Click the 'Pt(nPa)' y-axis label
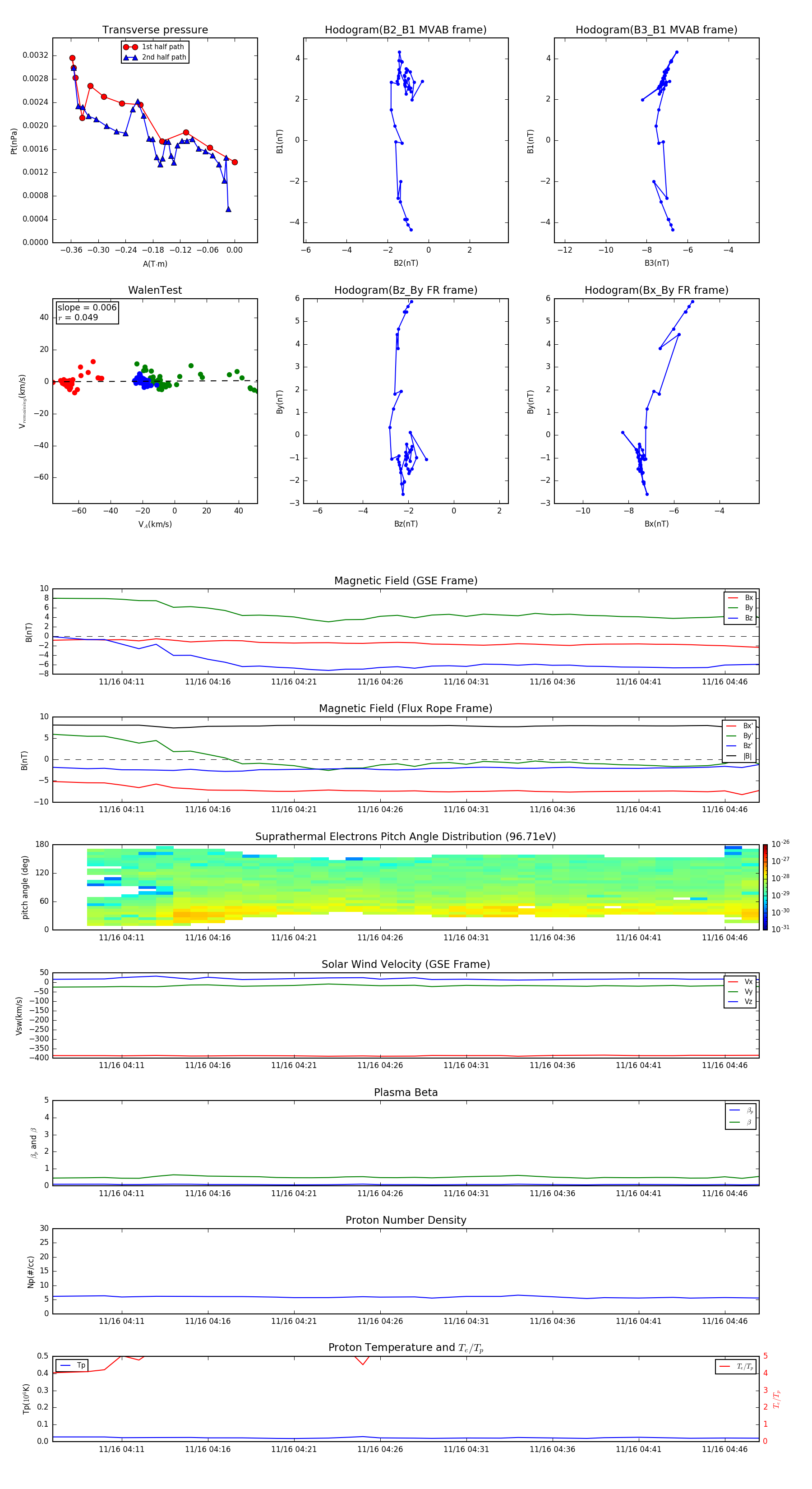The height and width of the screenshot is (1489, 812). (14, 141)
